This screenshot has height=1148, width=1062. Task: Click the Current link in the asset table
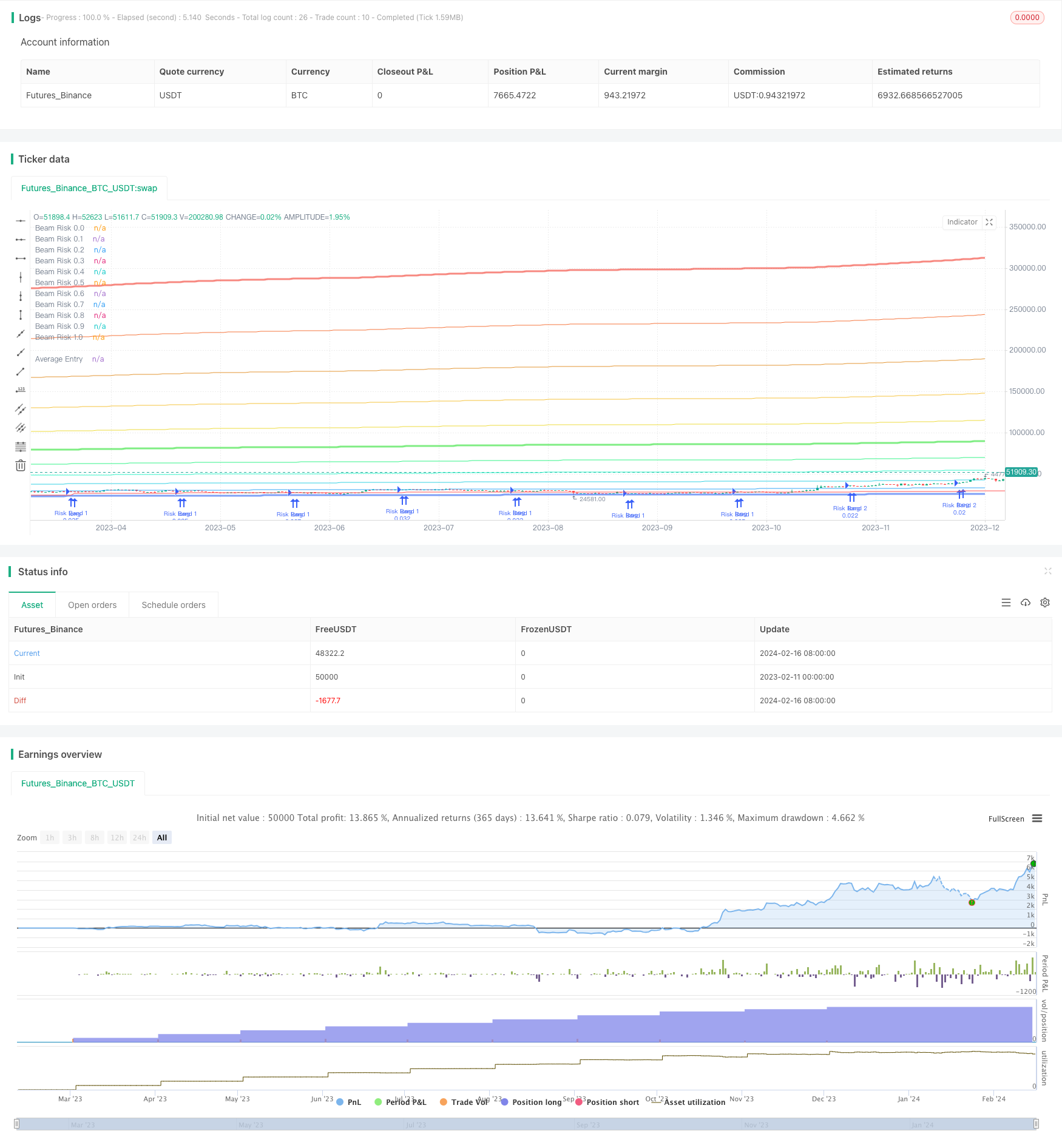[27, 653]
